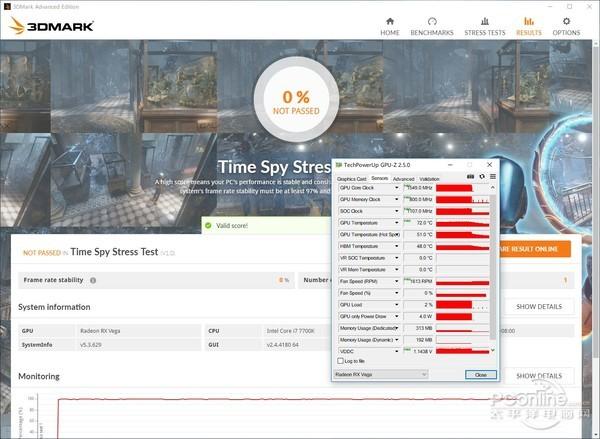Viewport: 600px width, 439px height.
Task: Minimize the GPU-Z window
Action: click(450, 165)
